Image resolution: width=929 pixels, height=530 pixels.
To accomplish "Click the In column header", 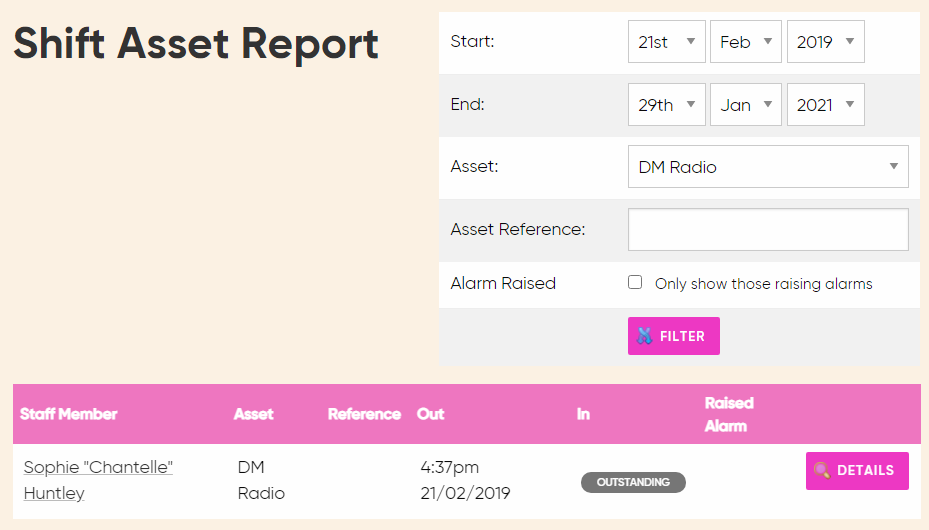I will point(583,414).
